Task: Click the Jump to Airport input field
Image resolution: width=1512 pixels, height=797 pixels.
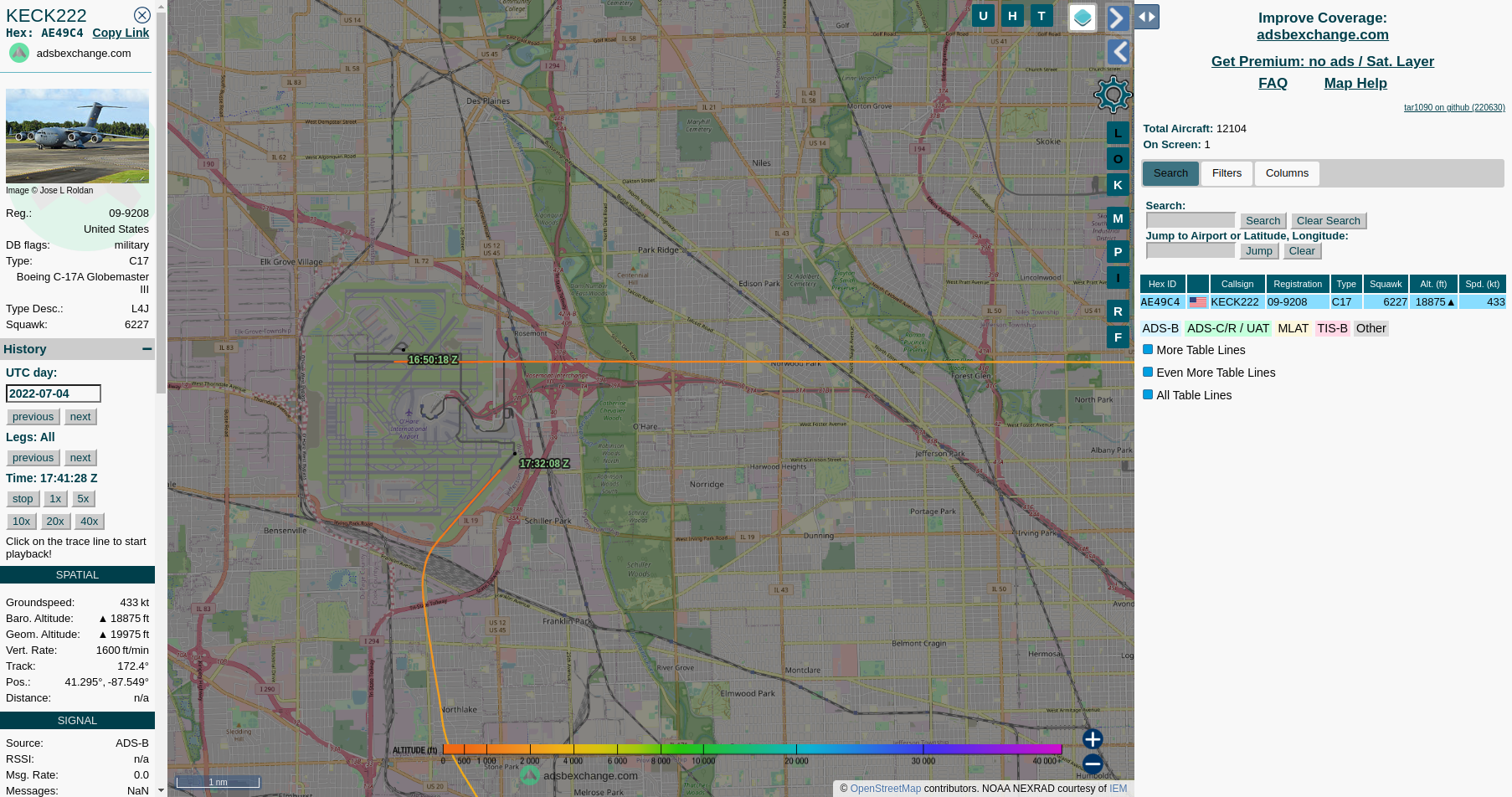Action: pyautogui.click(x=1191, y=250)
